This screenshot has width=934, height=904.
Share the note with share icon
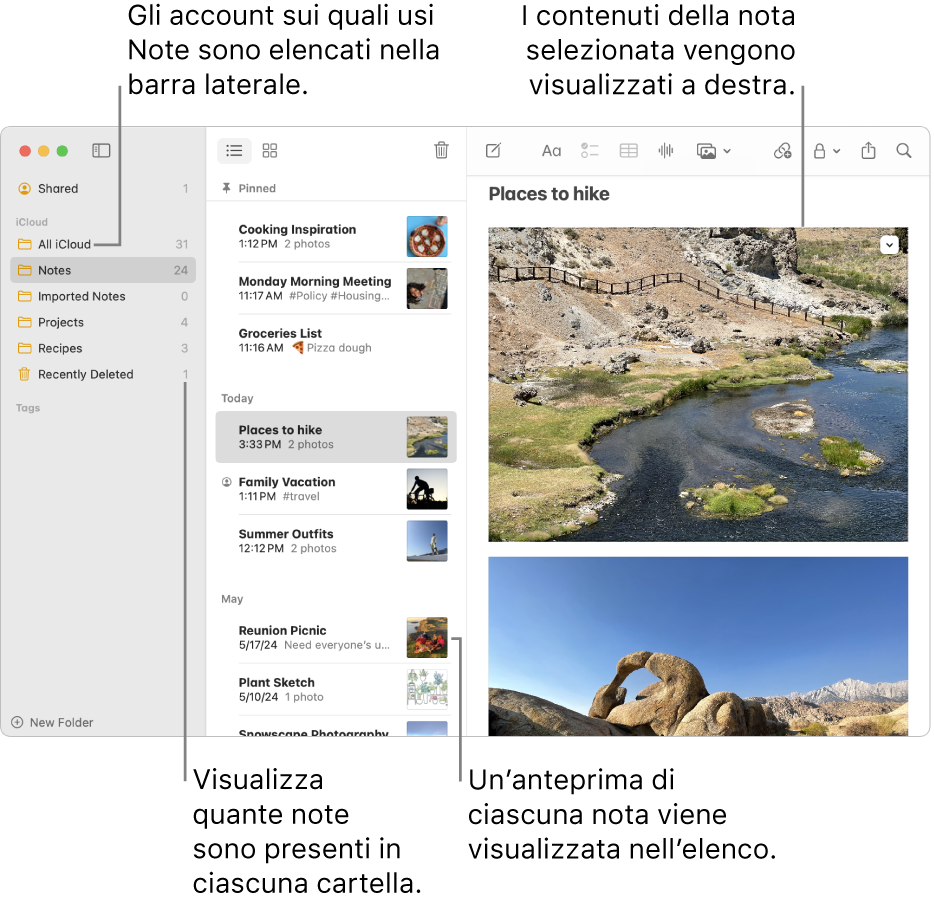click(868, 151)
